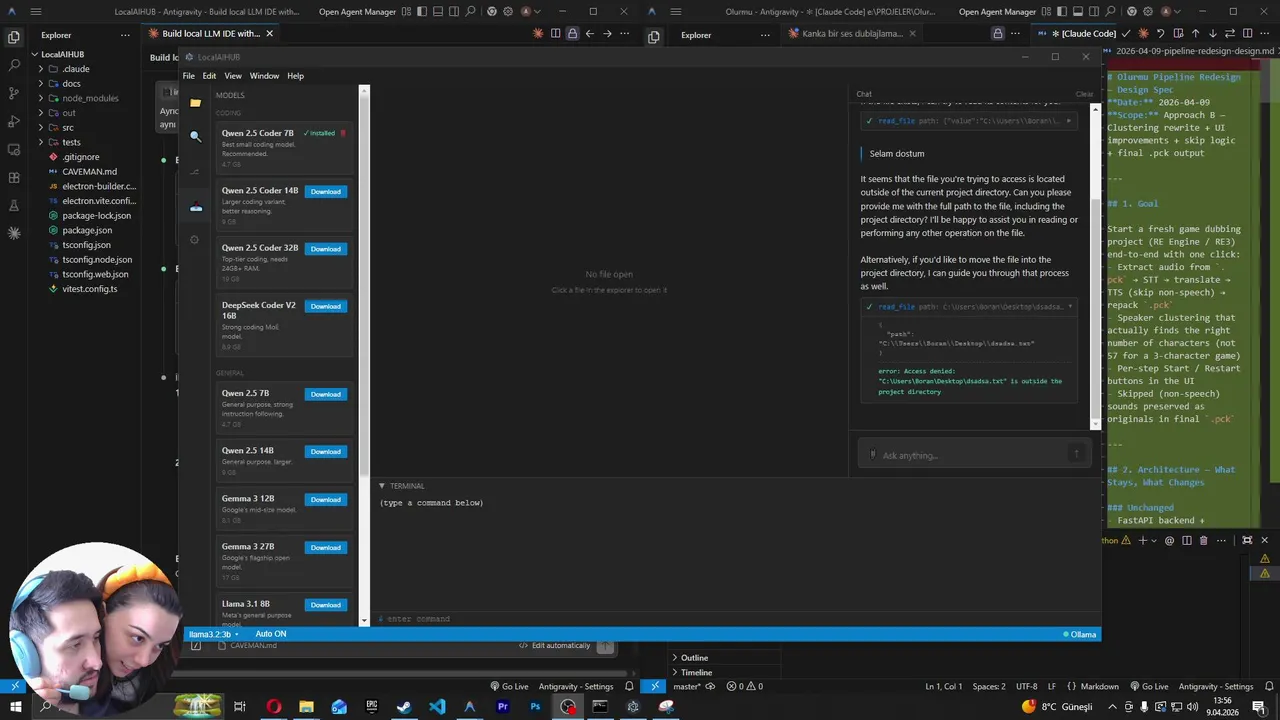Viewport: 1280px width, 720px height.
Task: Expand the Timeline section
Action: pos(696,672)
